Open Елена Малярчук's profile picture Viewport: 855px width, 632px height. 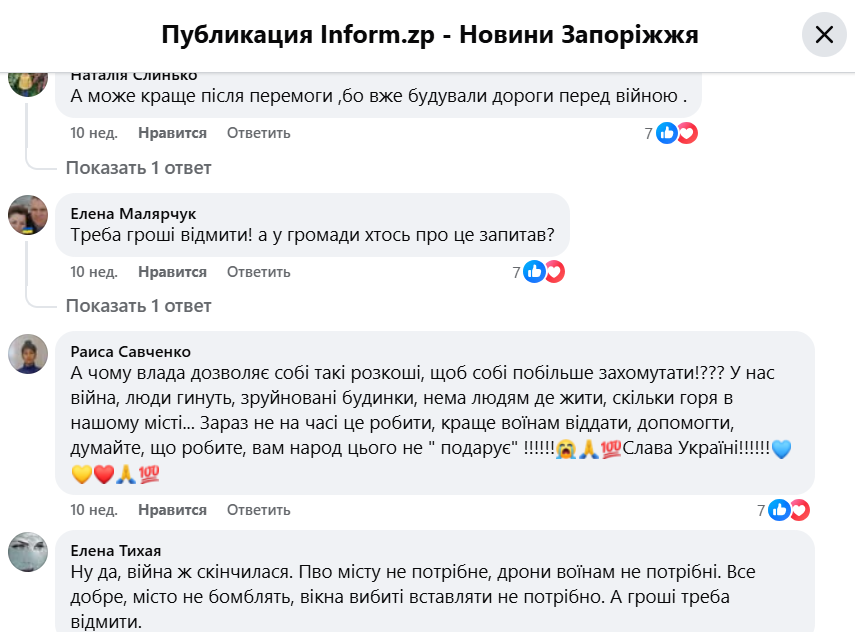(28, 215)
